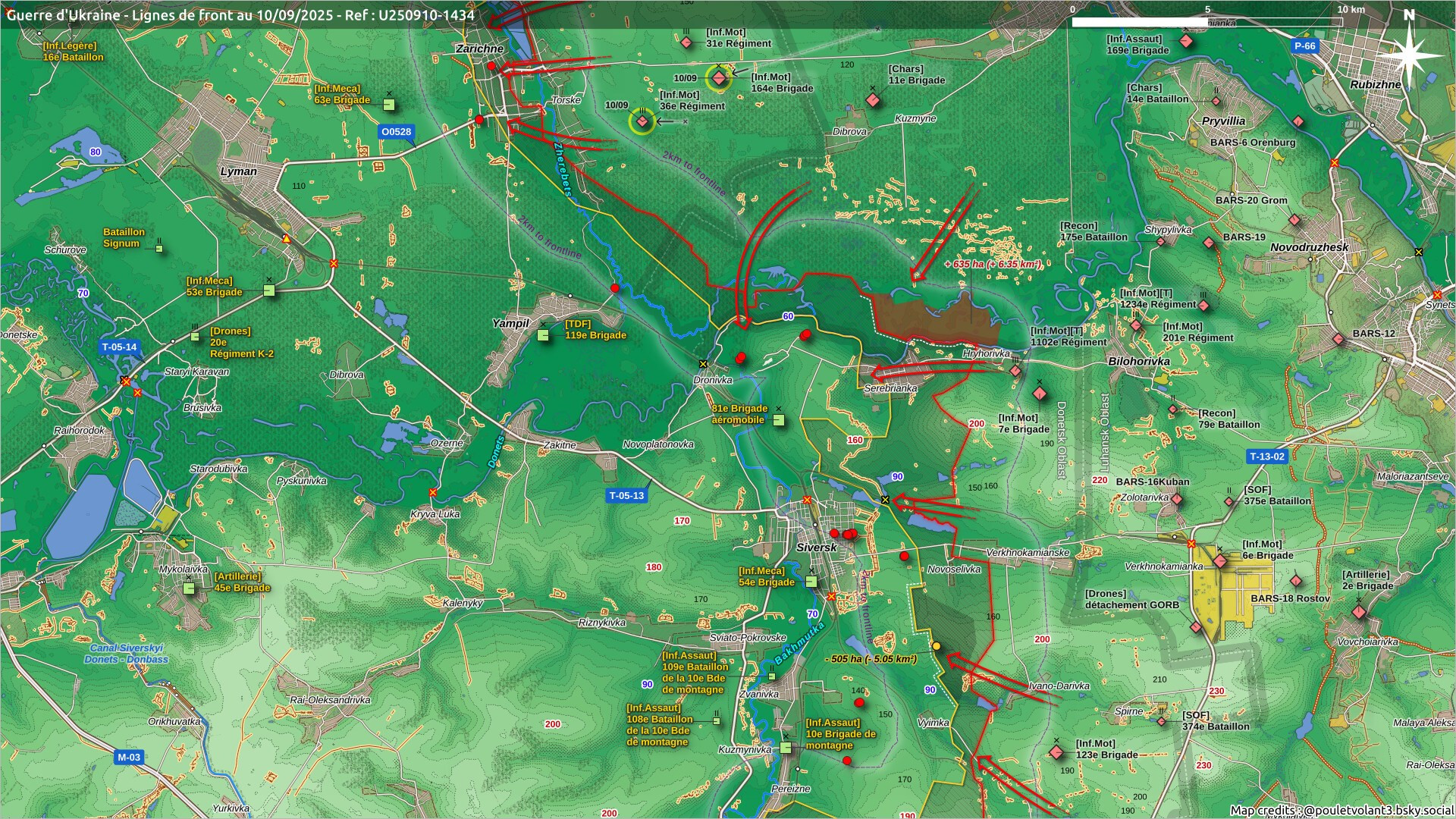Click the 81e Brigade aéromobile unit marker
The width and height of the screenshot is (1456, 819).
(x=778, y=419)
